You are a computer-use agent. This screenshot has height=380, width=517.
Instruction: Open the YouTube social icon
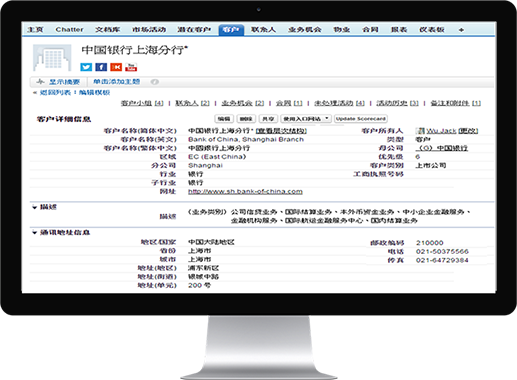pos(131,67)
